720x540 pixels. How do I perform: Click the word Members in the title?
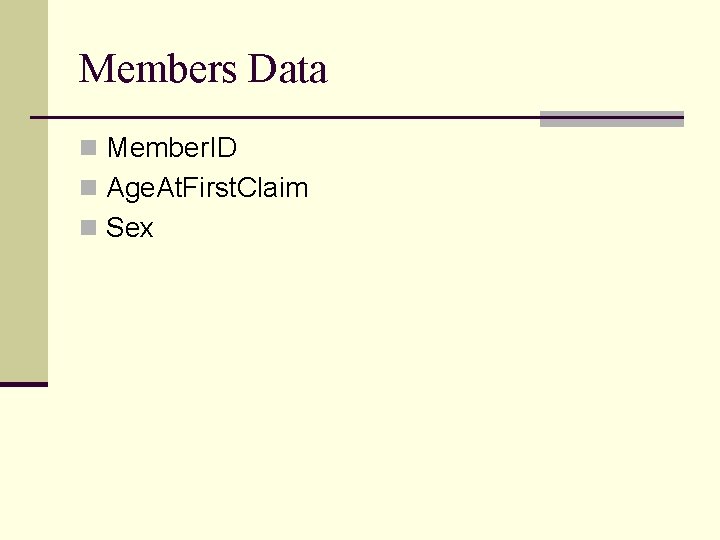tap(158, 70)
